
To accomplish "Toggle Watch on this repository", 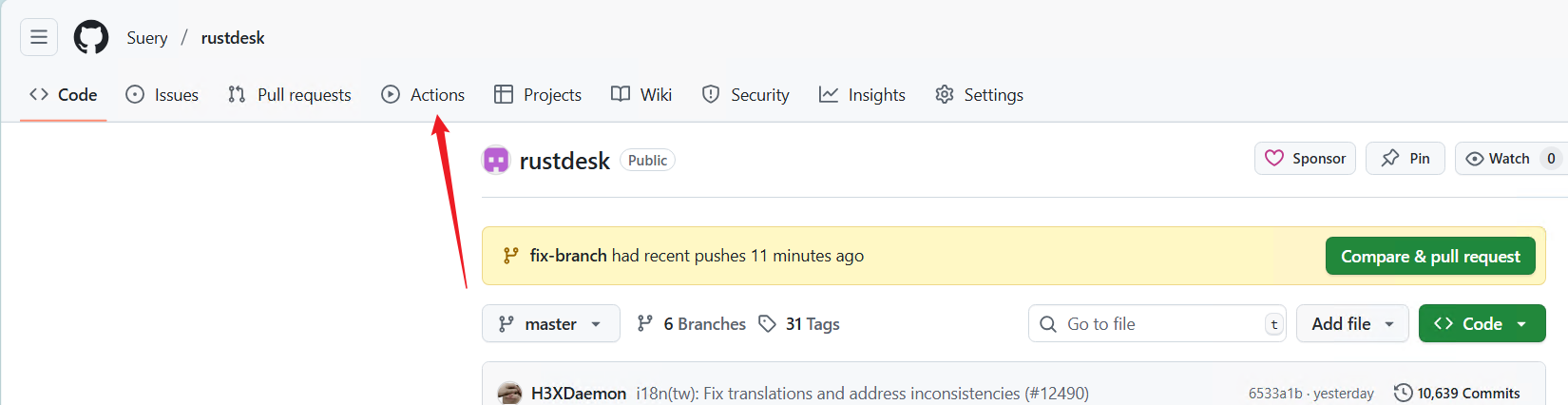I will click(x=1510, y=159).
